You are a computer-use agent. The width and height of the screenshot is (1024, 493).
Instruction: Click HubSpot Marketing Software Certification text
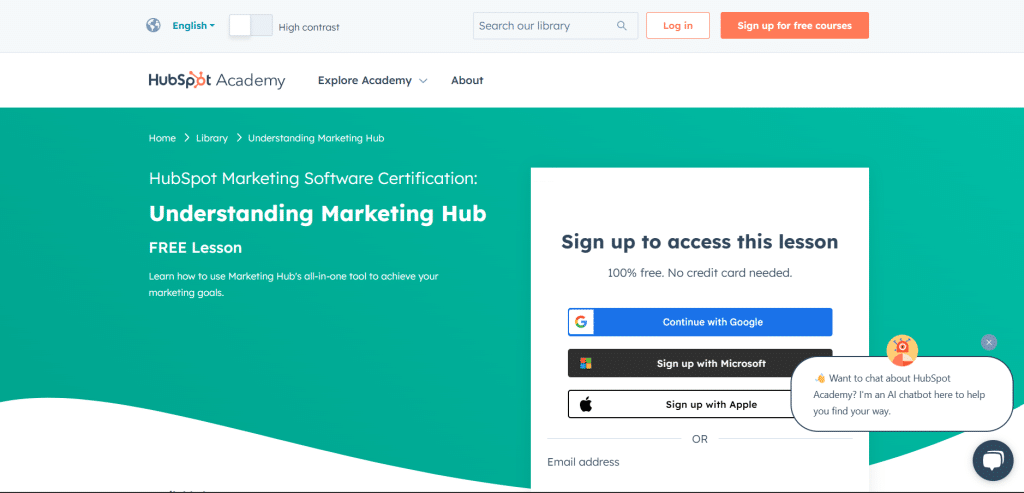[313, 178]
